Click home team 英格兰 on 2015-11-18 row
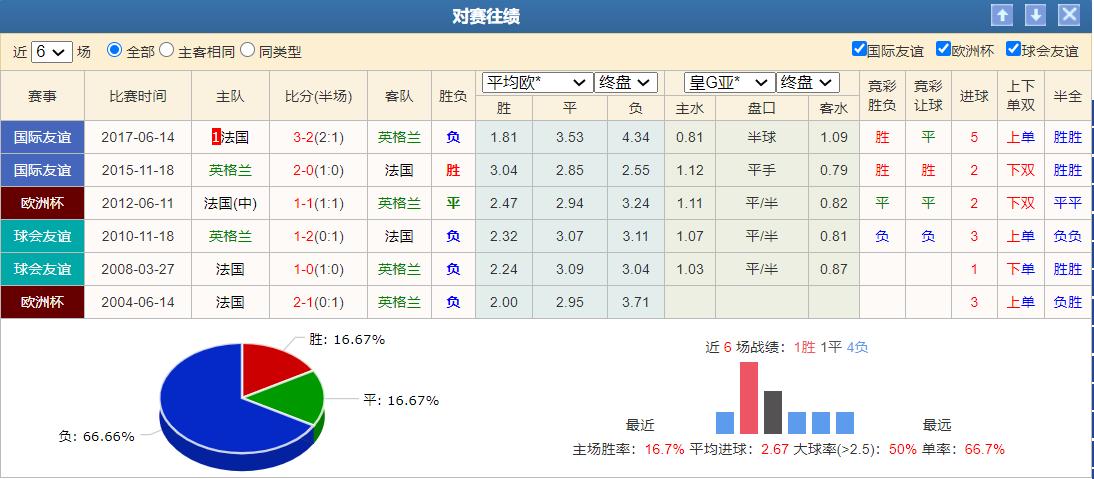This screenshot has width=1094, height=479. (x=230, y=170)
